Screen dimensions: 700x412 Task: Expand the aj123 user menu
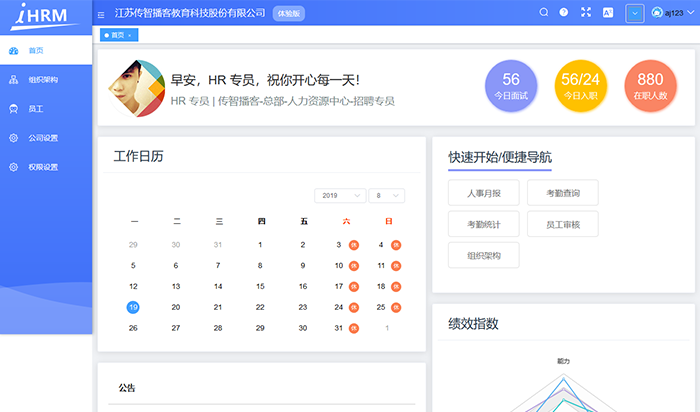click(x=673, y=13)
